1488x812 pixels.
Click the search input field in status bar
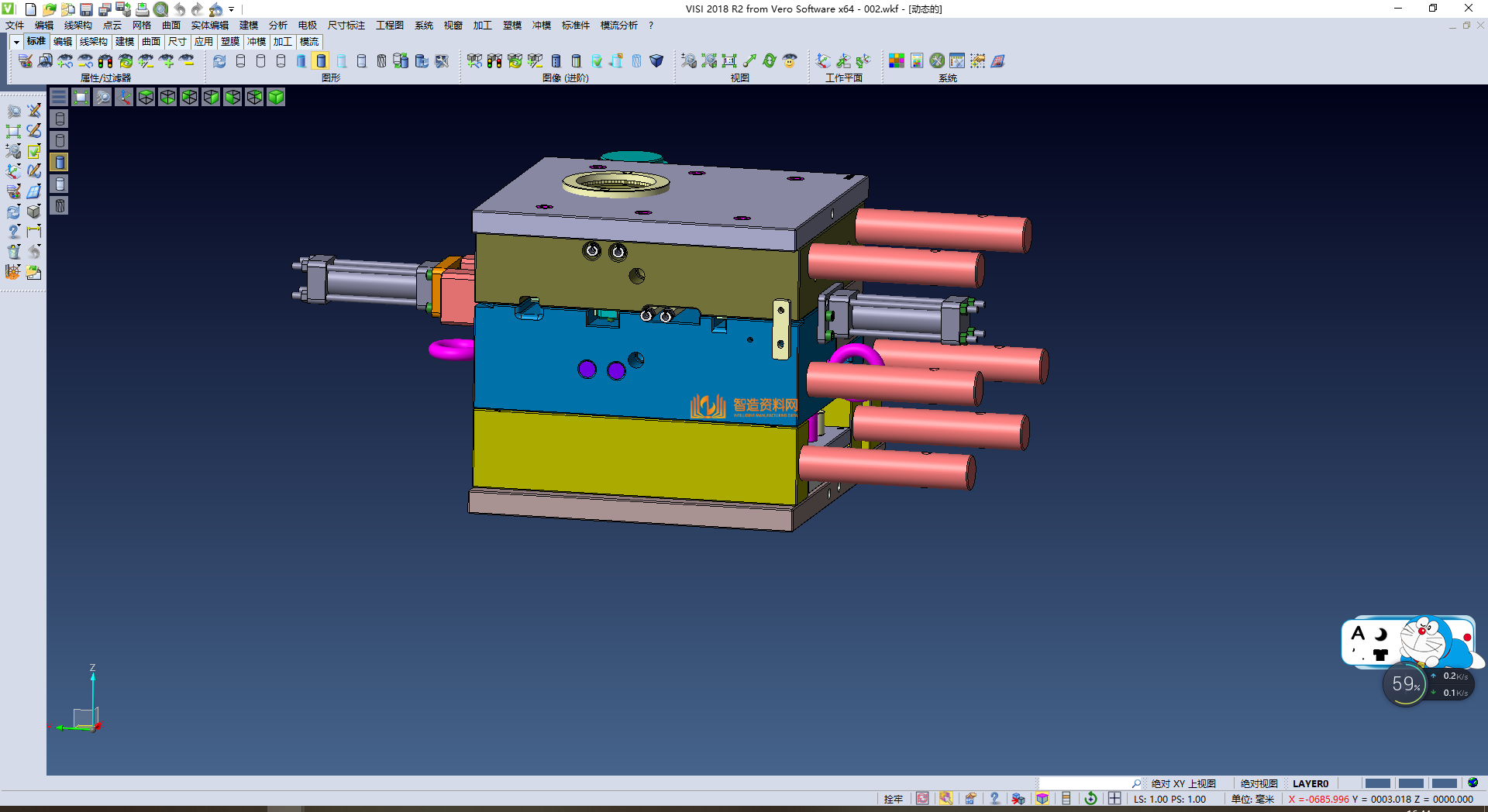tap(1085, 783)
